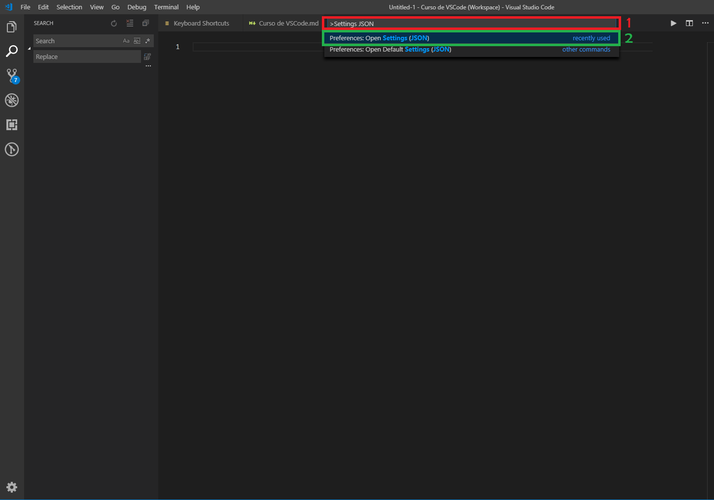Viewport: 714px width, 500px height.
Task: Toggle Match Case in search box
Action: point(126,41)
